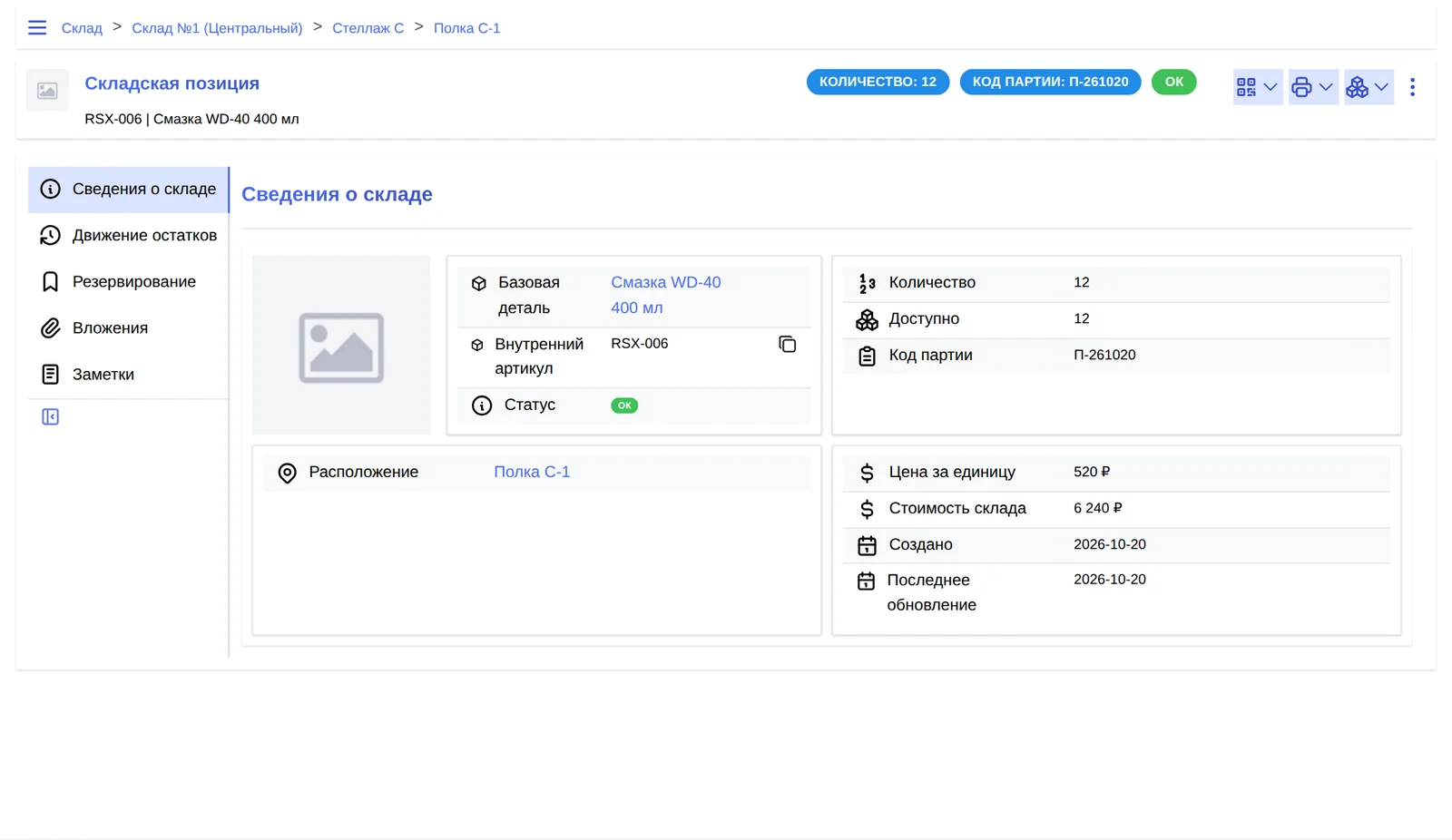
Task: Go to Склад breadcrumb
Action: tap(82, 28)
